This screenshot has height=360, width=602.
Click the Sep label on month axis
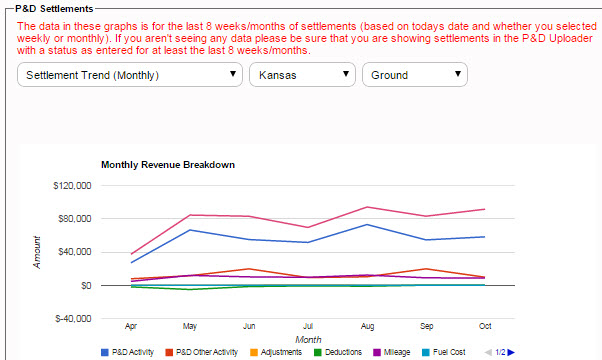pos(426,326)
